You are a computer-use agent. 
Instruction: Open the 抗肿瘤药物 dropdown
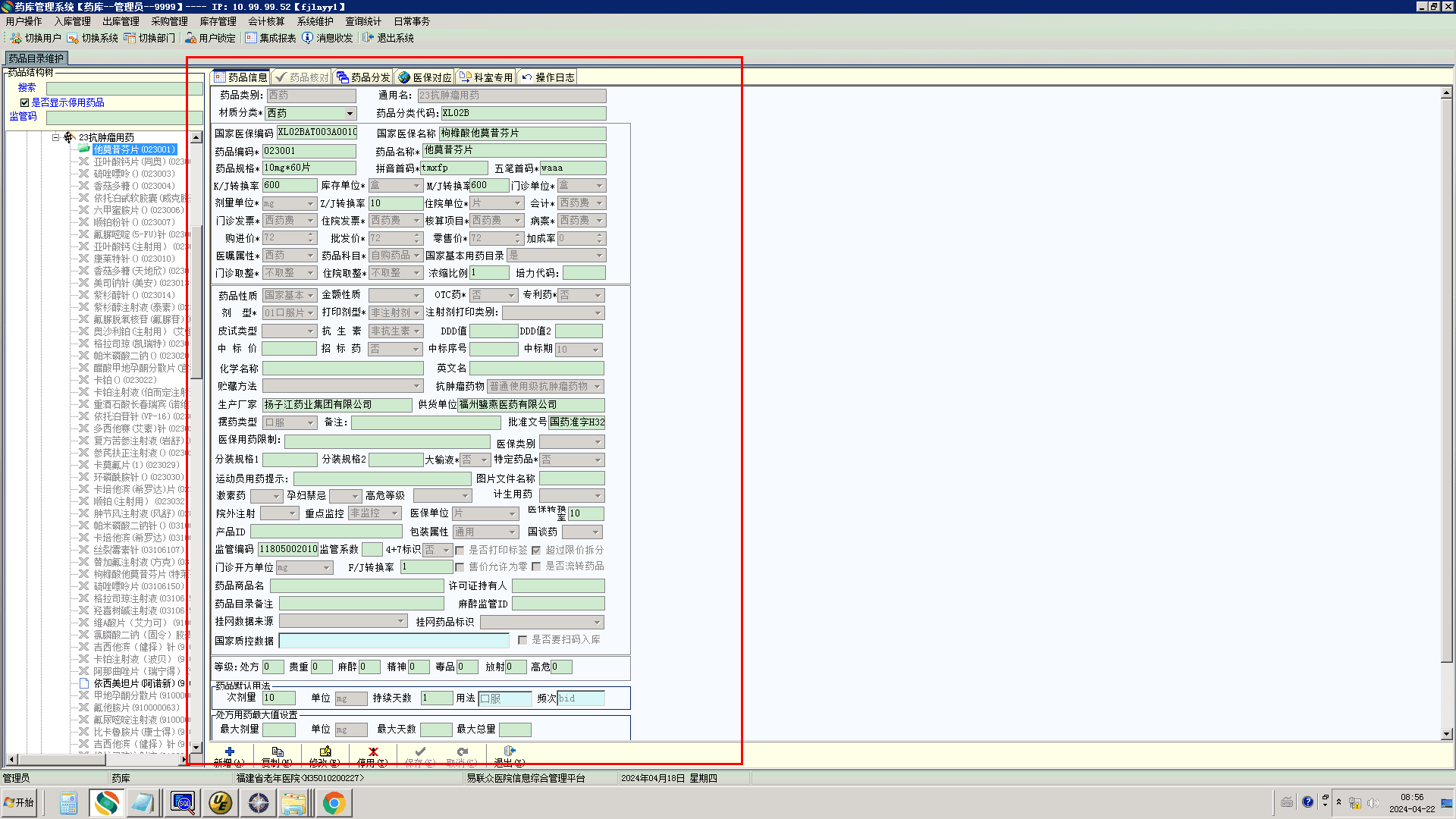[598, 387]
